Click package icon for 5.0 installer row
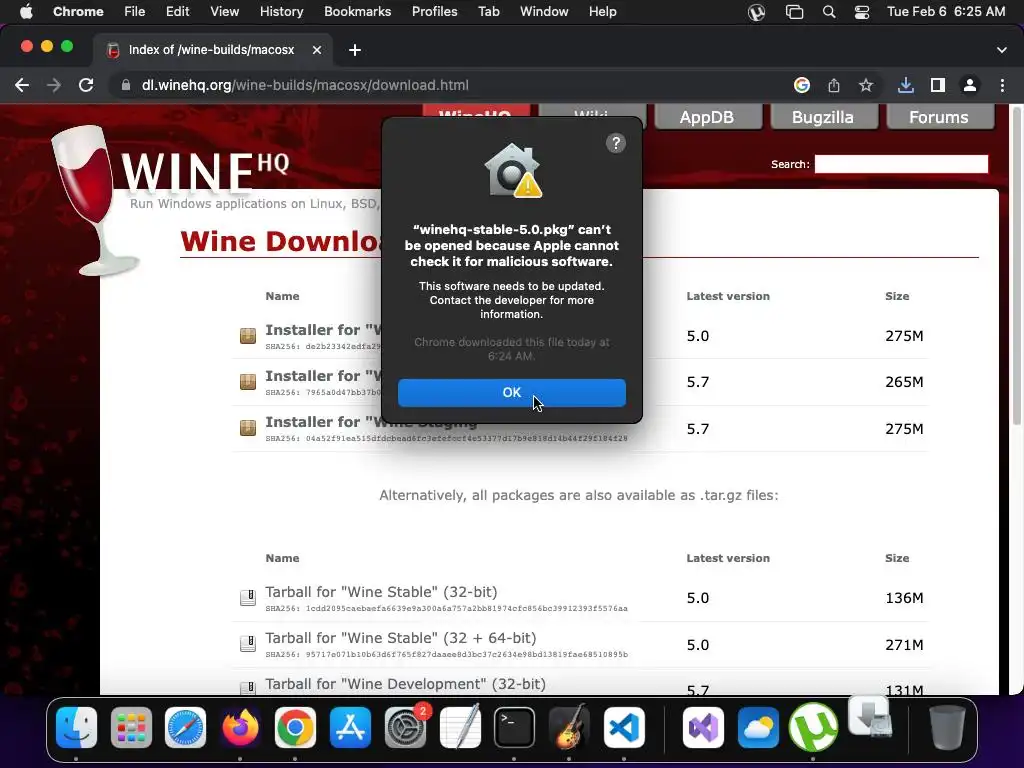The image size is (1024, 768). pos(248,336)
